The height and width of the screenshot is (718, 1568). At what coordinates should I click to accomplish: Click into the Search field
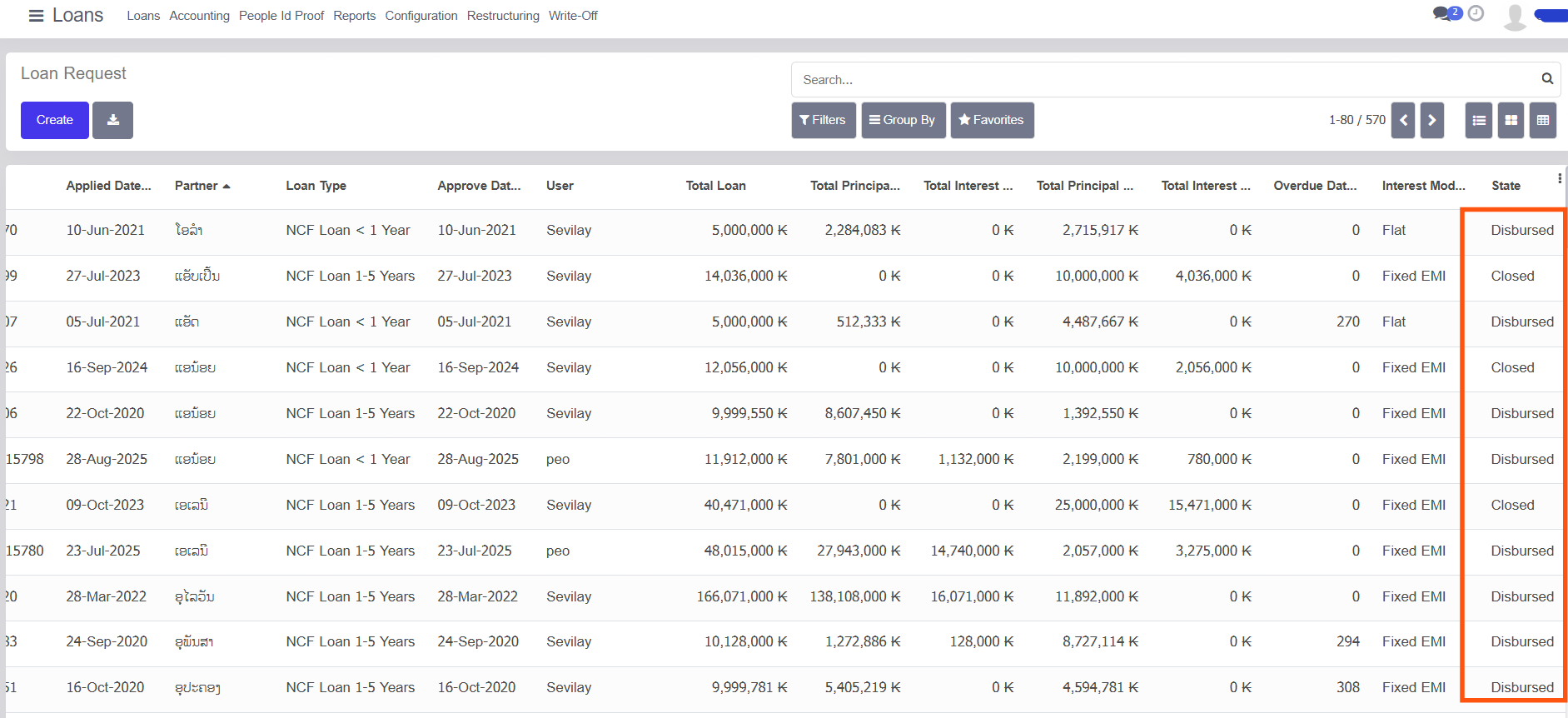point(1166,80)
